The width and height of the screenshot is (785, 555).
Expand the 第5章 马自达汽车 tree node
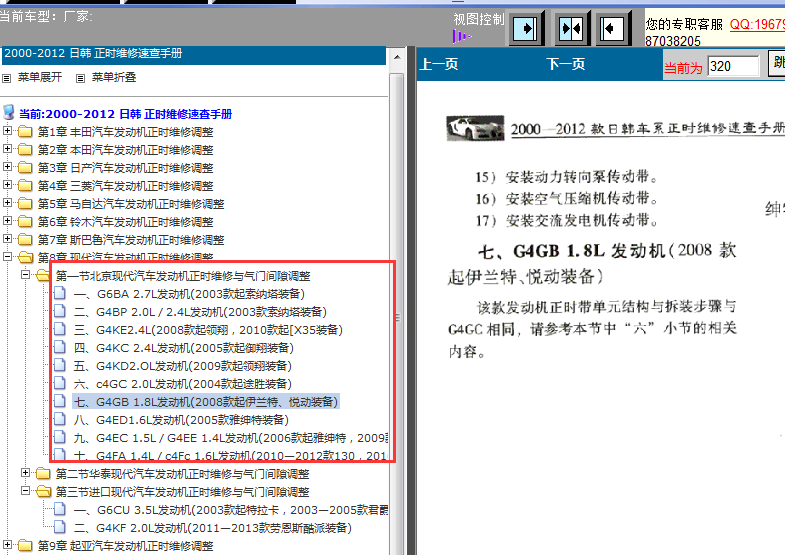[7, 203]
